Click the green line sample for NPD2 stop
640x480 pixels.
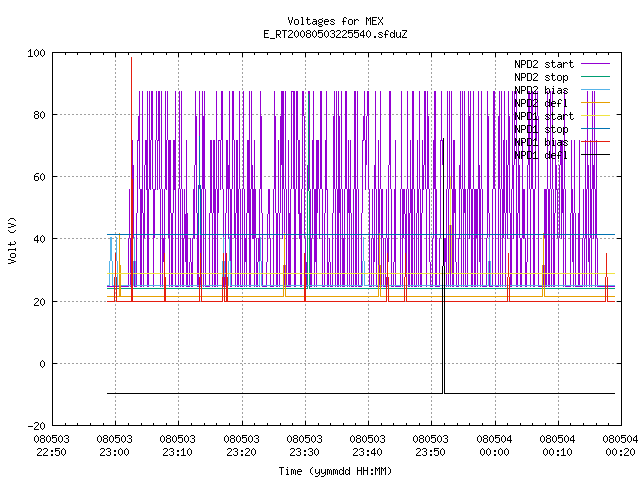click(x=596, y=76)
